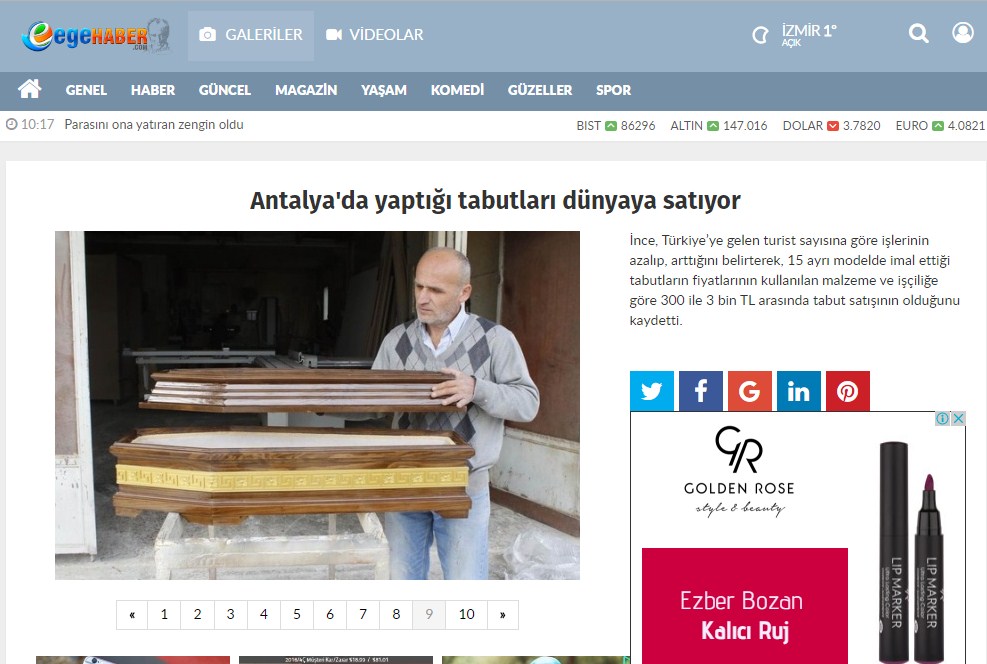Open the SPOR menu

click(614, 90)
